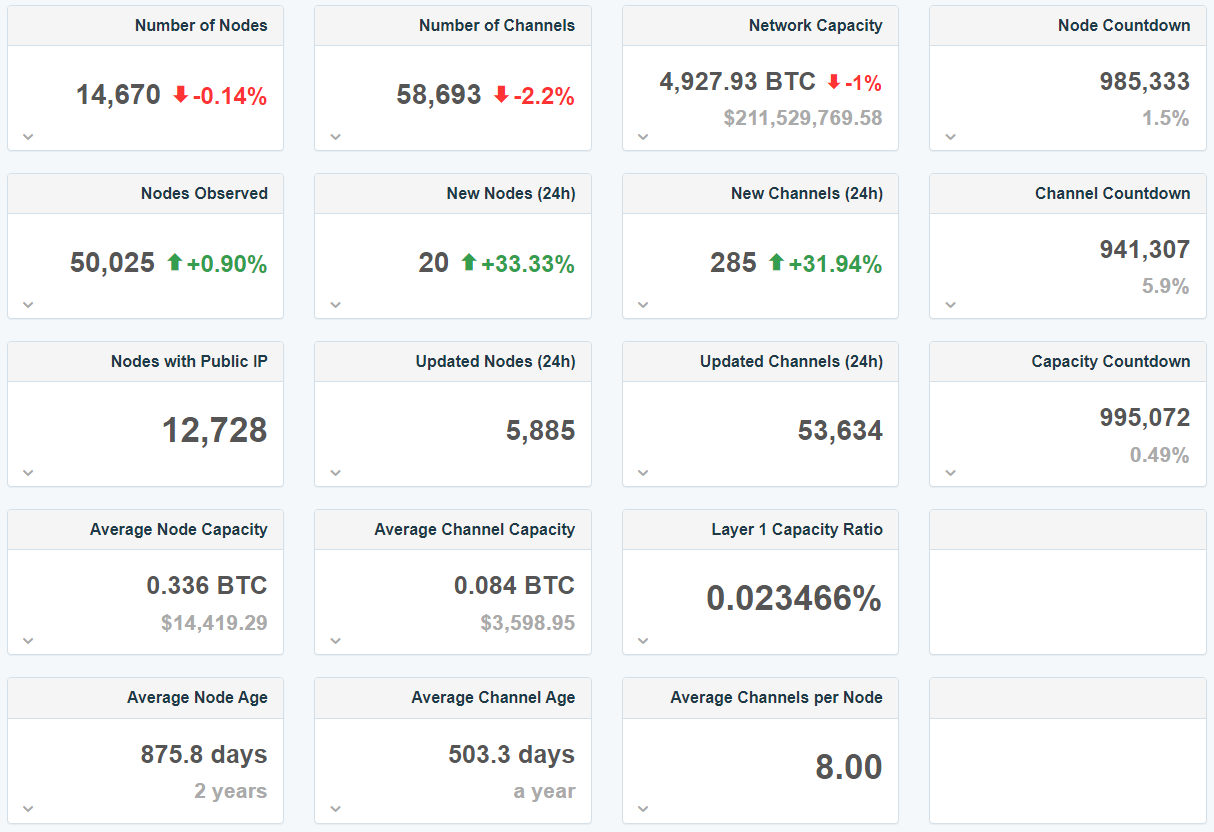The width and height of the screenshot is (1214, 832).
Task: Click the green up arrow in Nodes Observed
Action: (175, 263)
